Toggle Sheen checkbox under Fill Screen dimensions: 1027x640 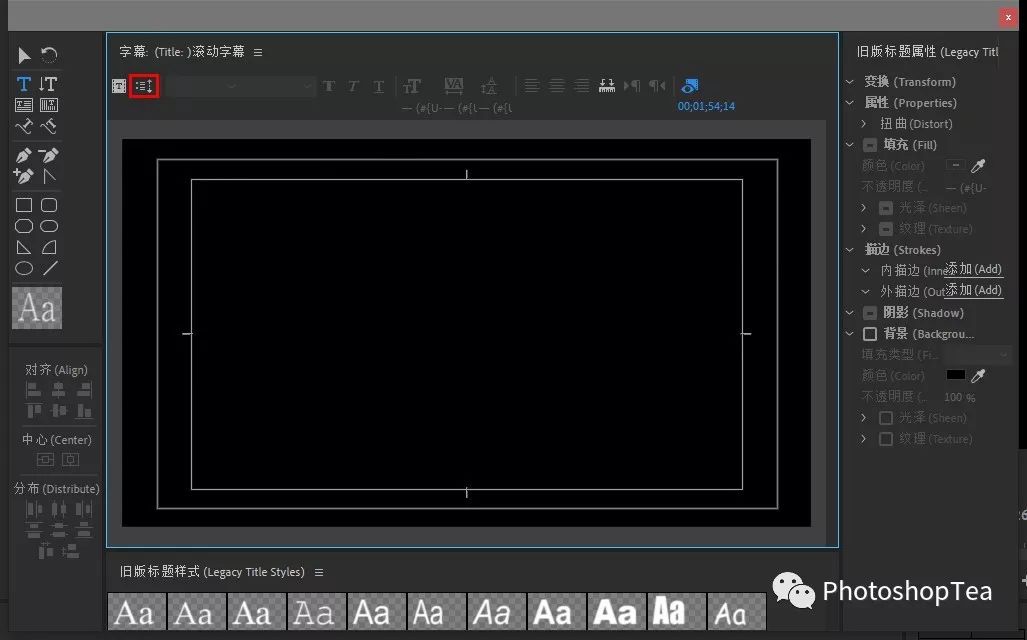point(886,208)
